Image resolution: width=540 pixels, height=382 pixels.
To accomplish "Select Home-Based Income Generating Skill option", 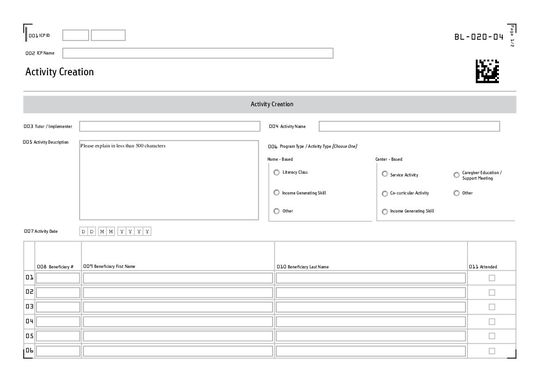I will (x=277, y=193).
